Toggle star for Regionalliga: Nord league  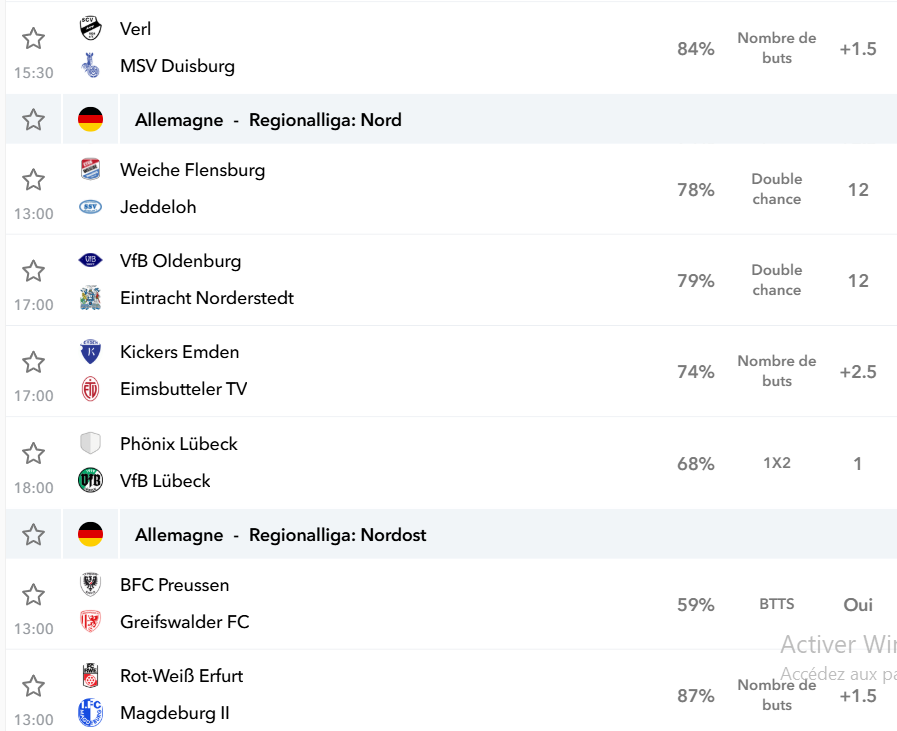[x=33, y=120]
